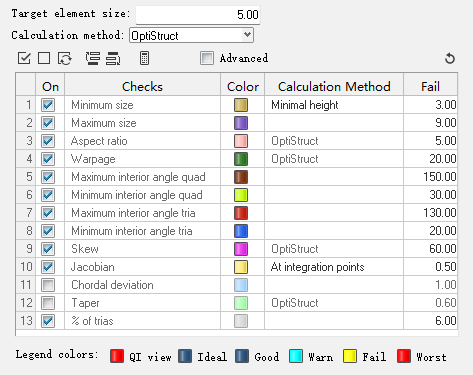The image size is (473, 375).
Task: Toggle Minimum interior angle tria checkbox
Action: tap(48, 231)
